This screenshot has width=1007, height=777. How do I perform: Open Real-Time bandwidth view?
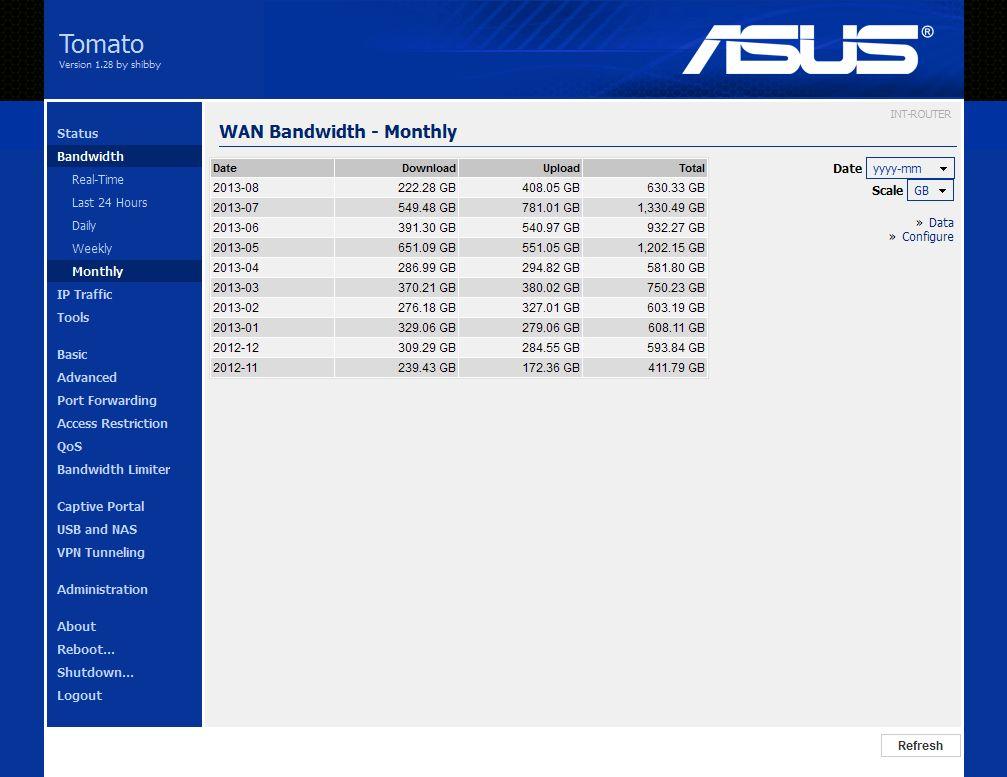point(98,180)
